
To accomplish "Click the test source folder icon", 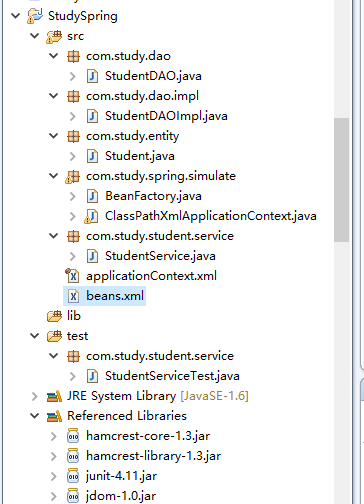I will 54,336.
